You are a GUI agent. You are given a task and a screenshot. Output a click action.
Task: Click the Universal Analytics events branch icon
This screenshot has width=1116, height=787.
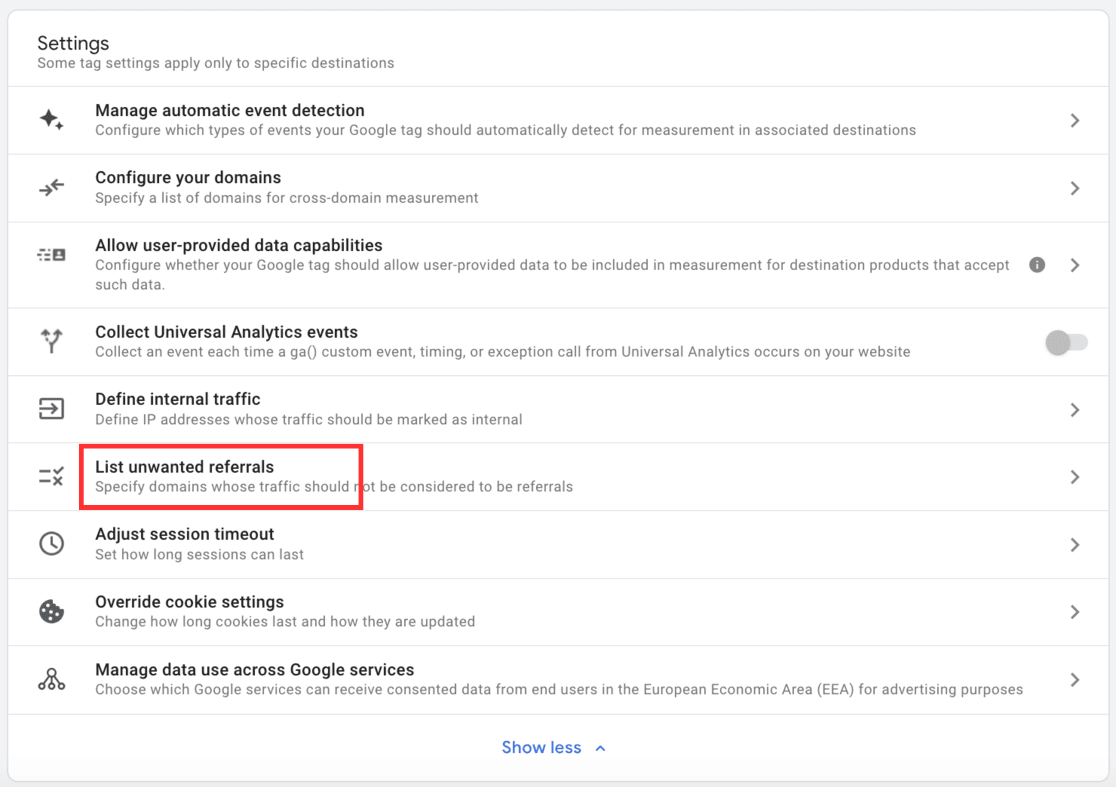[52, 341]
